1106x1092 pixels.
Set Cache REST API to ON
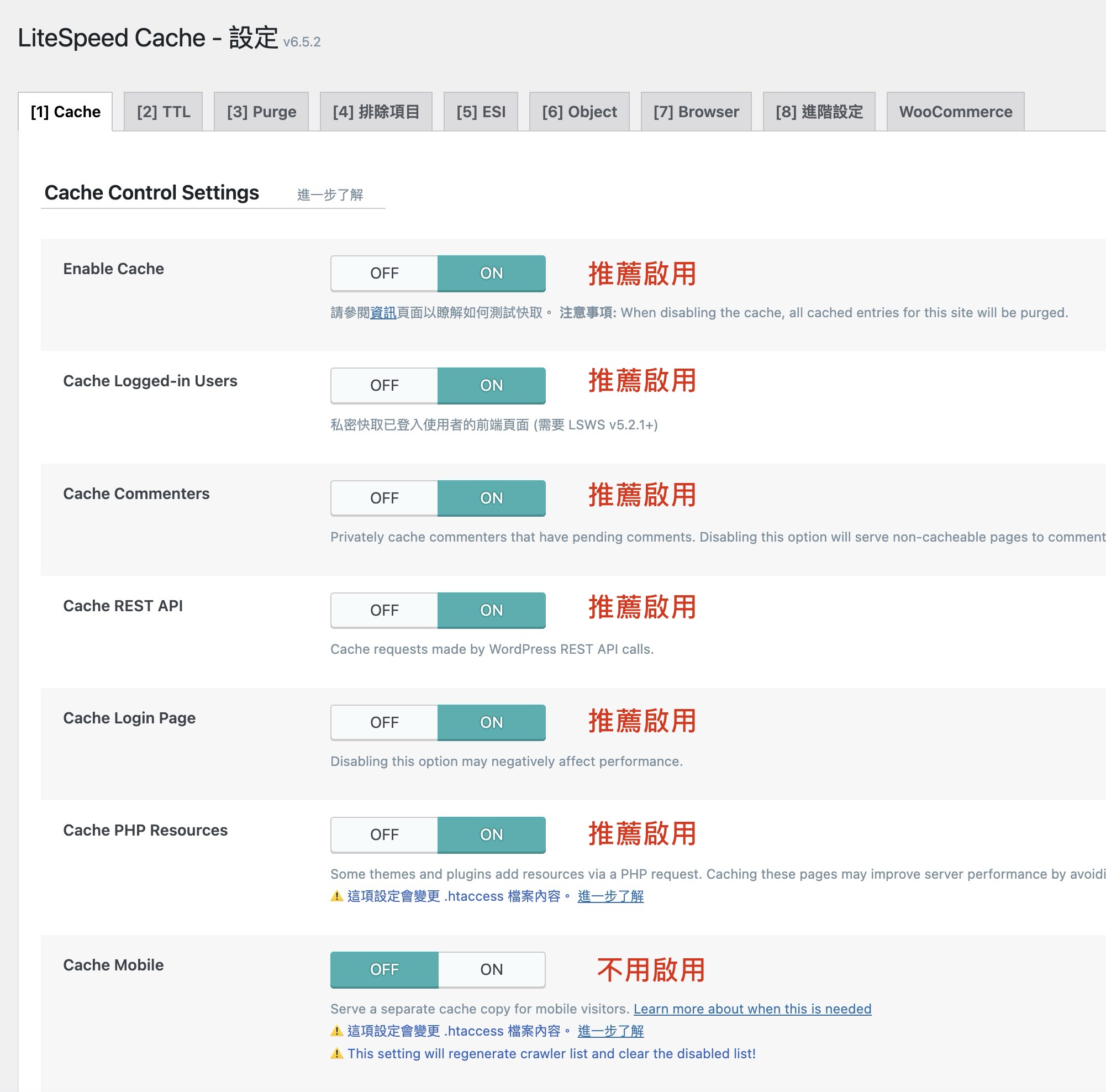tap(491, 611)
